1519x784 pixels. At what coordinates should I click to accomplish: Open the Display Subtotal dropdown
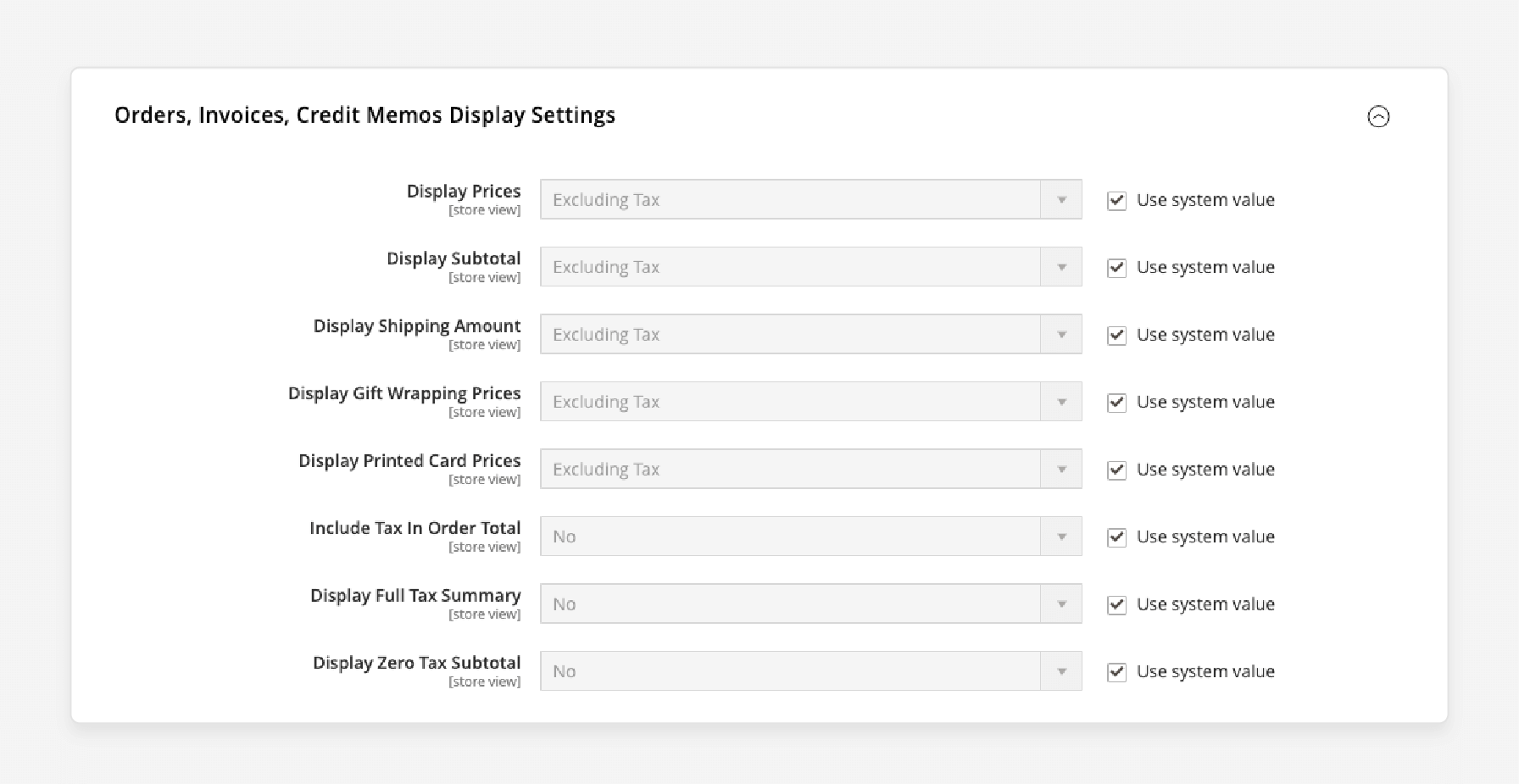[810, 267]
